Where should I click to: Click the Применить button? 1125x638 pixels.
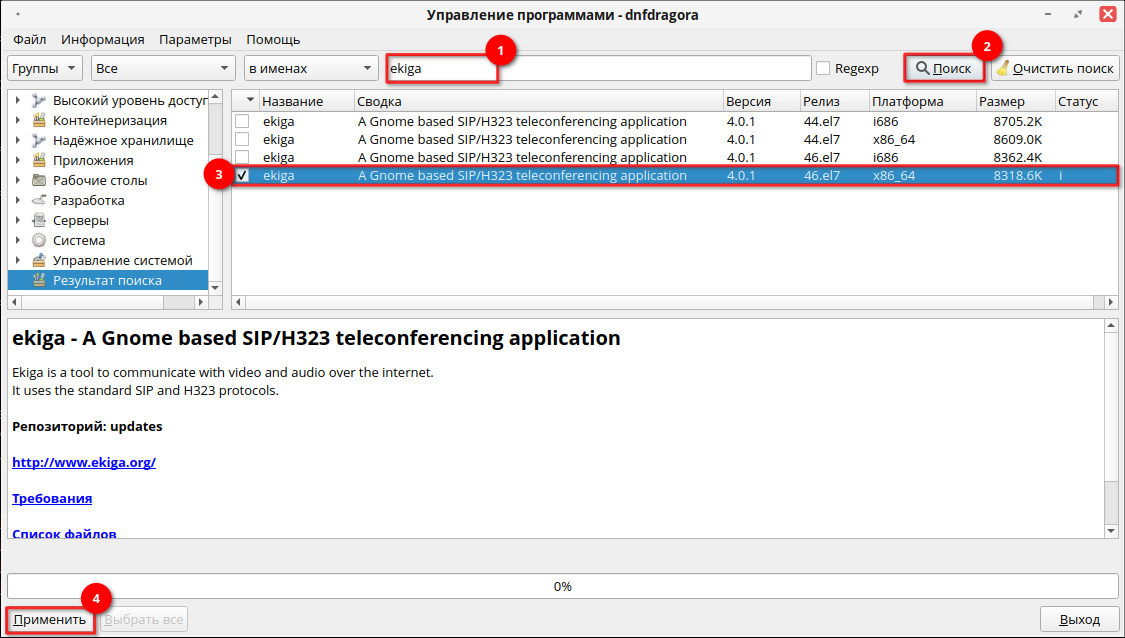tap(50, 619)
